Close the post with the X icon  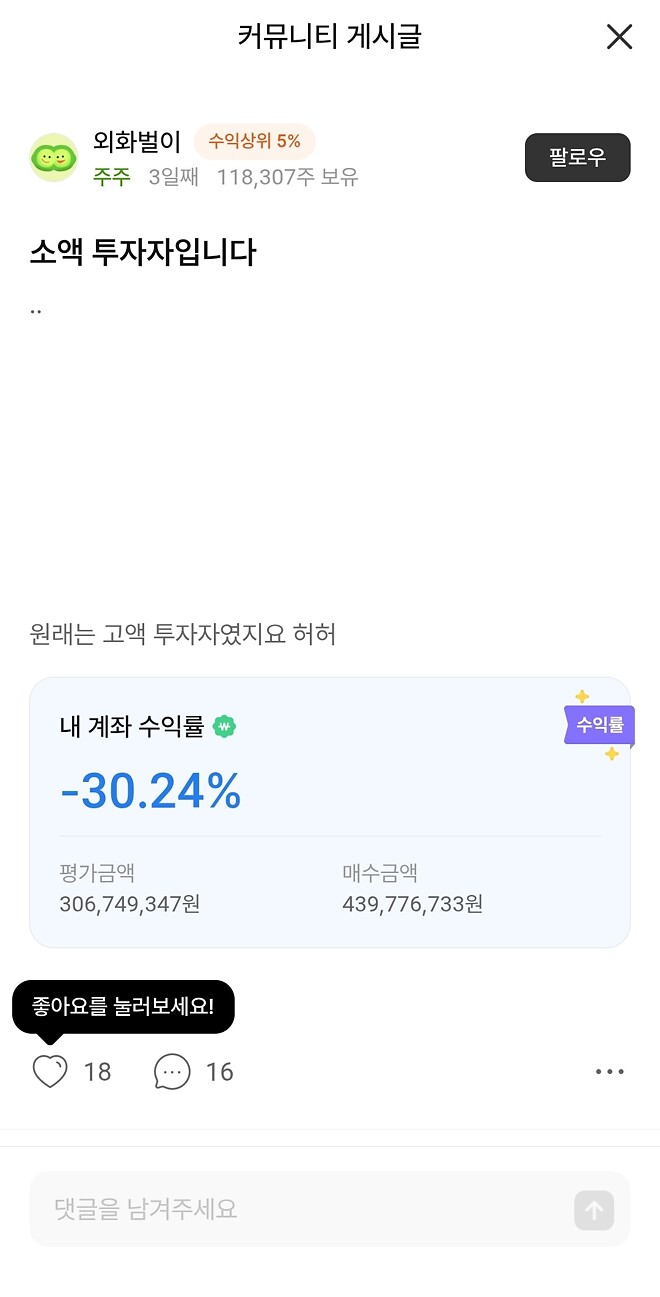point(619,37)
